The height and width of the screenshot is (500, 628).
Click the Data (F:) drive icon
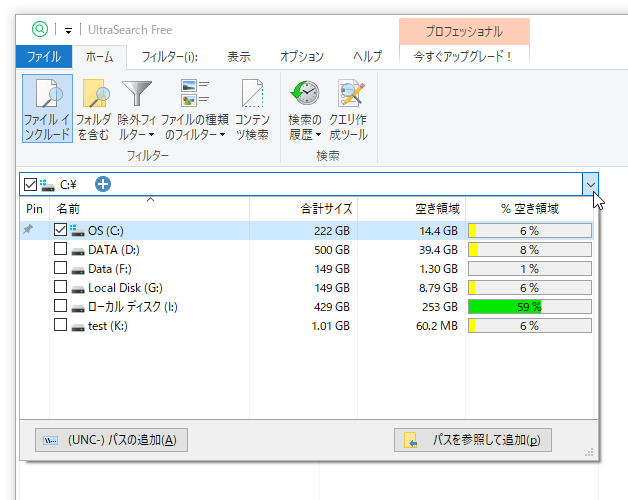pos(78,270)
